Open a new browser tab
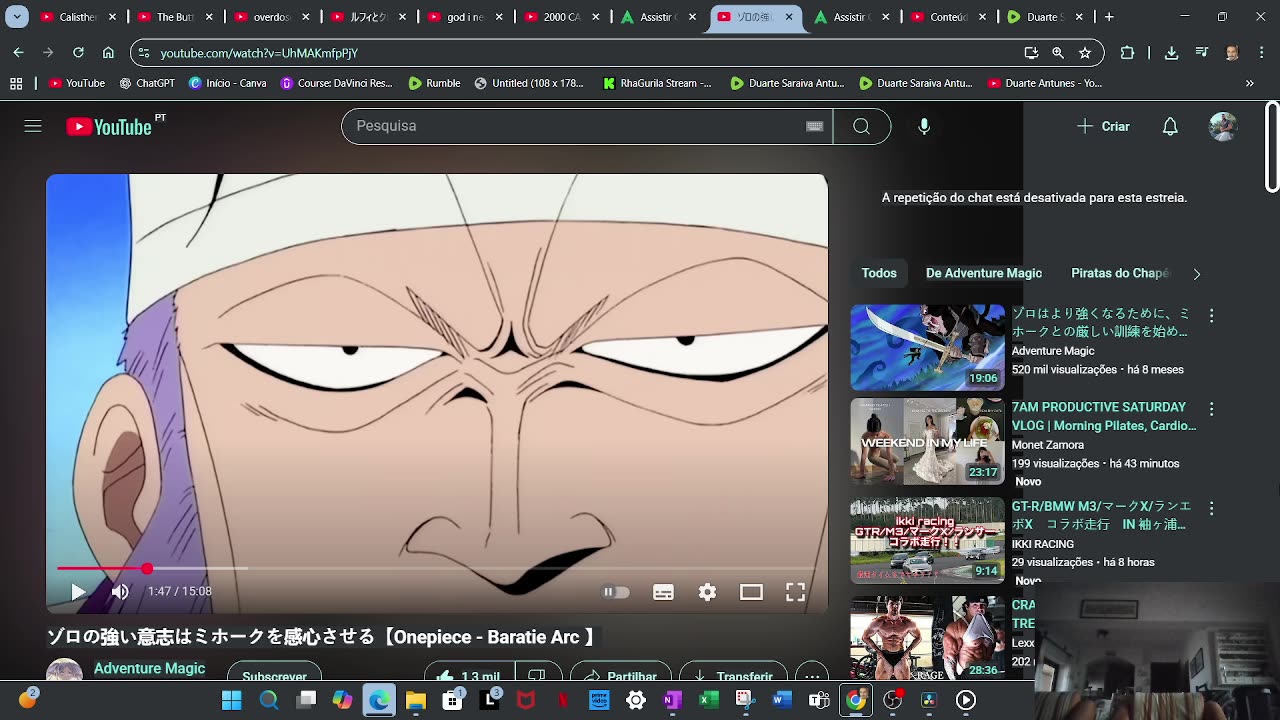The image size is (1280, 720). [x=1109, y=17]
